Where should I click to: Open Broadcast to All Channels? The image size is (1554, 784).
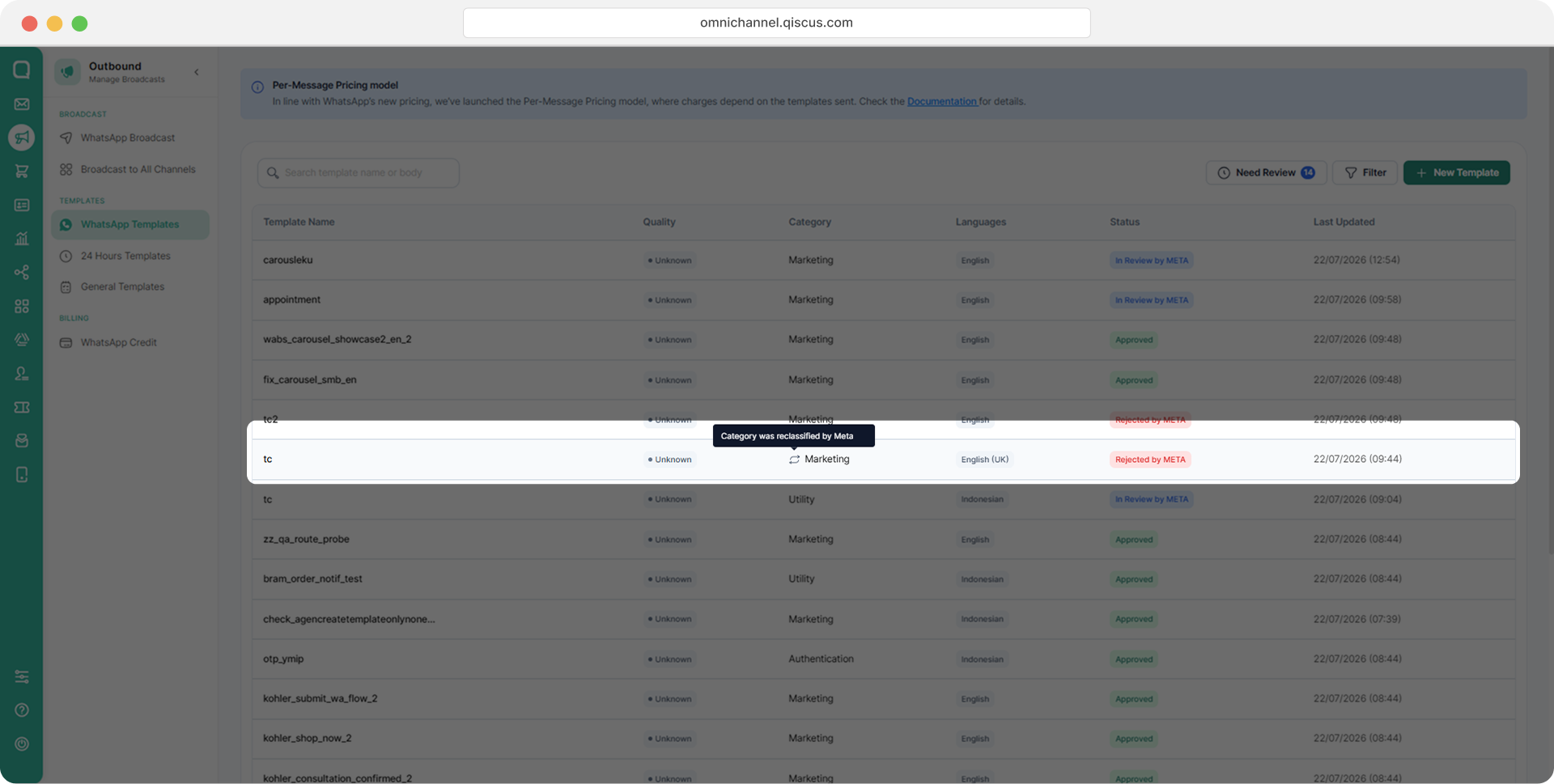(x=130, y=169)
